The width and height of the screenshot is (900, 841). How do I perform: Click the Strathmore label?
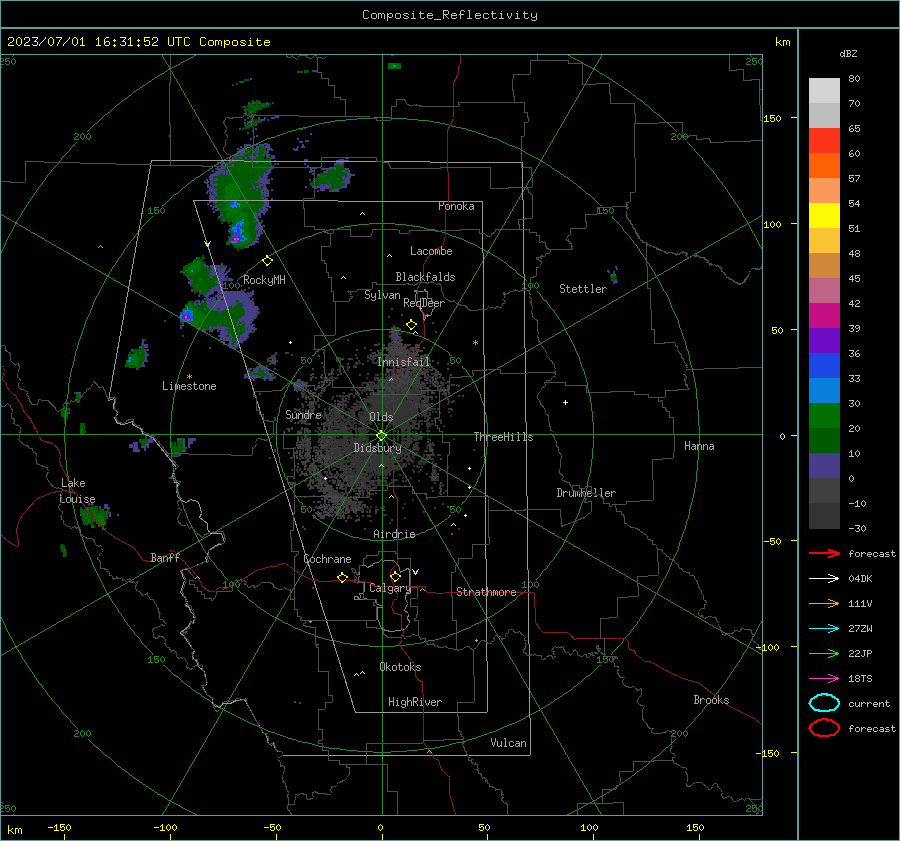click(486, 592)
